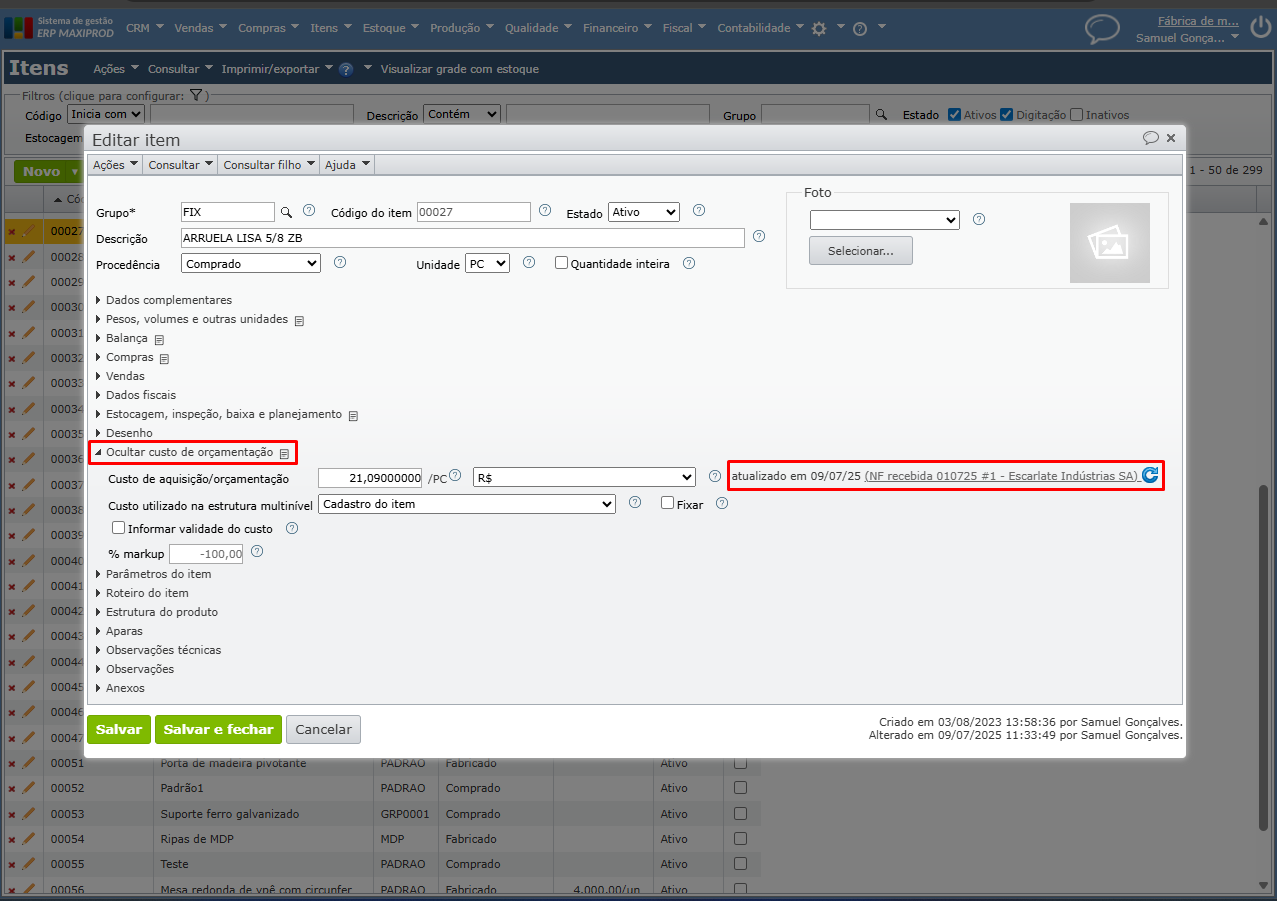Screen dimensions: 1277x901
Task: Enable the Fixar checkbox
Action: click(x=667, y=503)
